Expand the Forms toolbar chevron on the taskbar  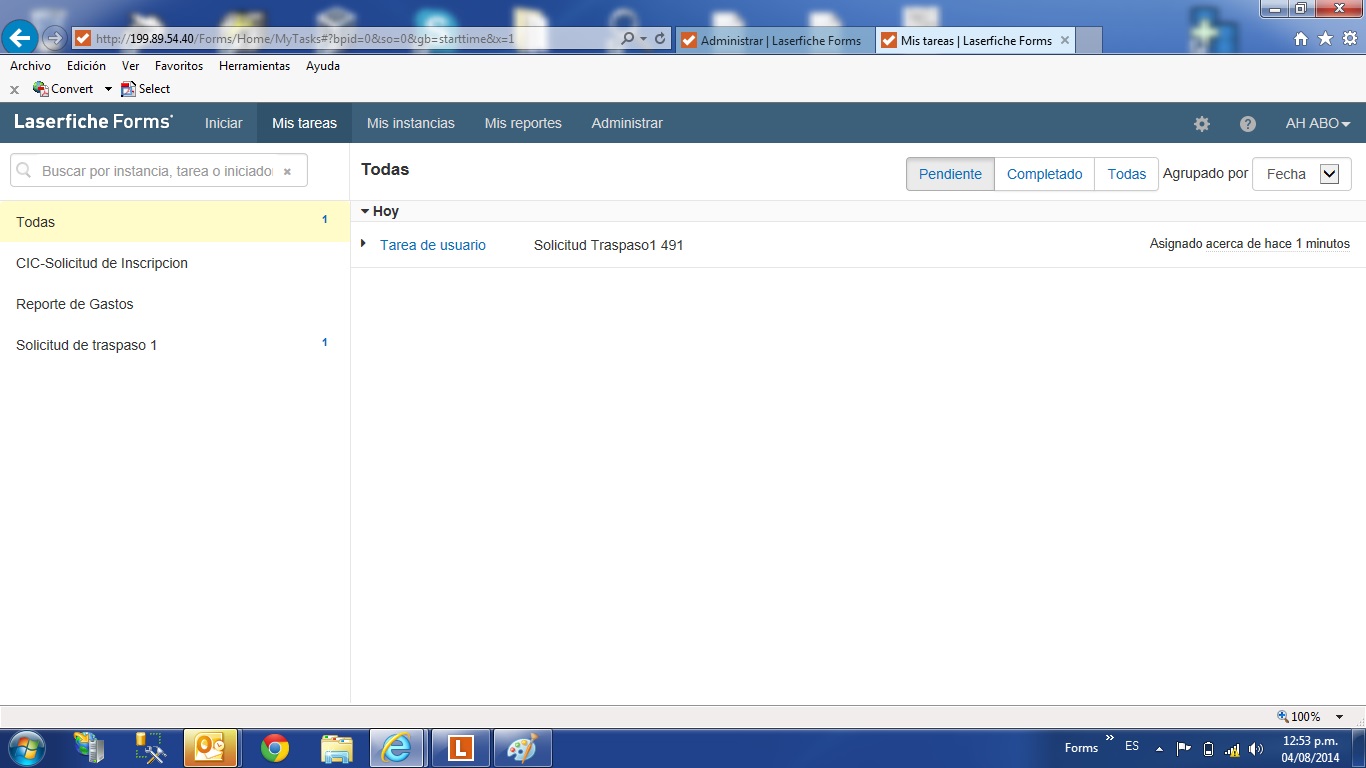[x=1109, y=740]
